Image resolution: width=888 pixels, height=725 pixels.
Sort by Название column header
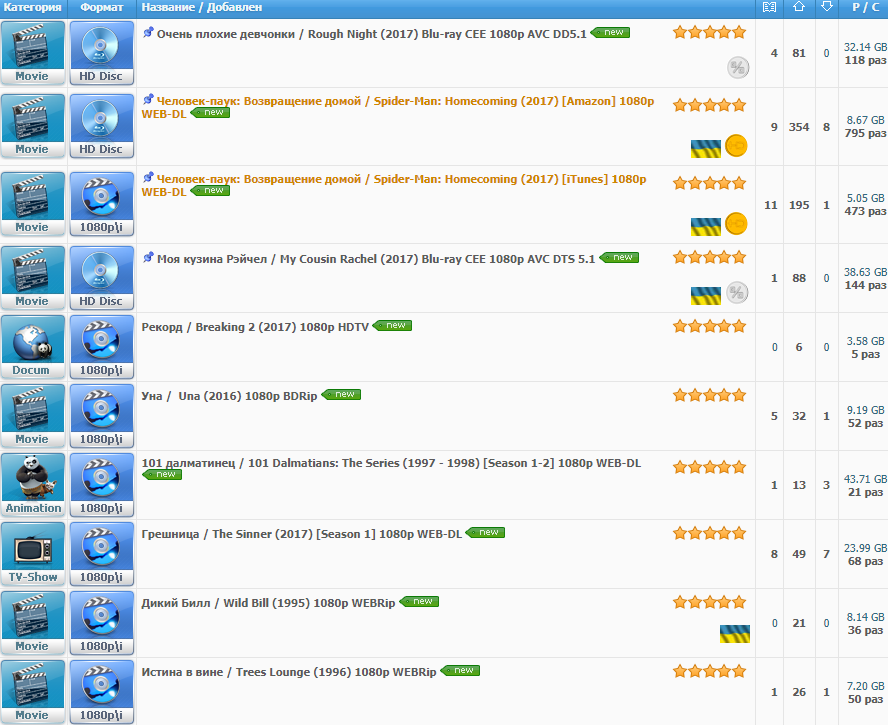click(x=168, y=7)
